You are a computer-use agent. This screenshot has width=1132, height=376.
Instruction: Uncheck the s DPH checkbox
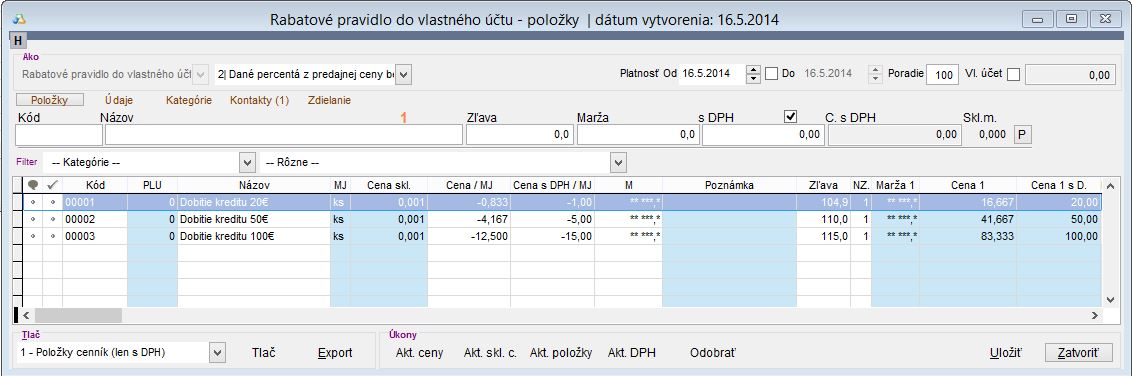pos(791,116)
